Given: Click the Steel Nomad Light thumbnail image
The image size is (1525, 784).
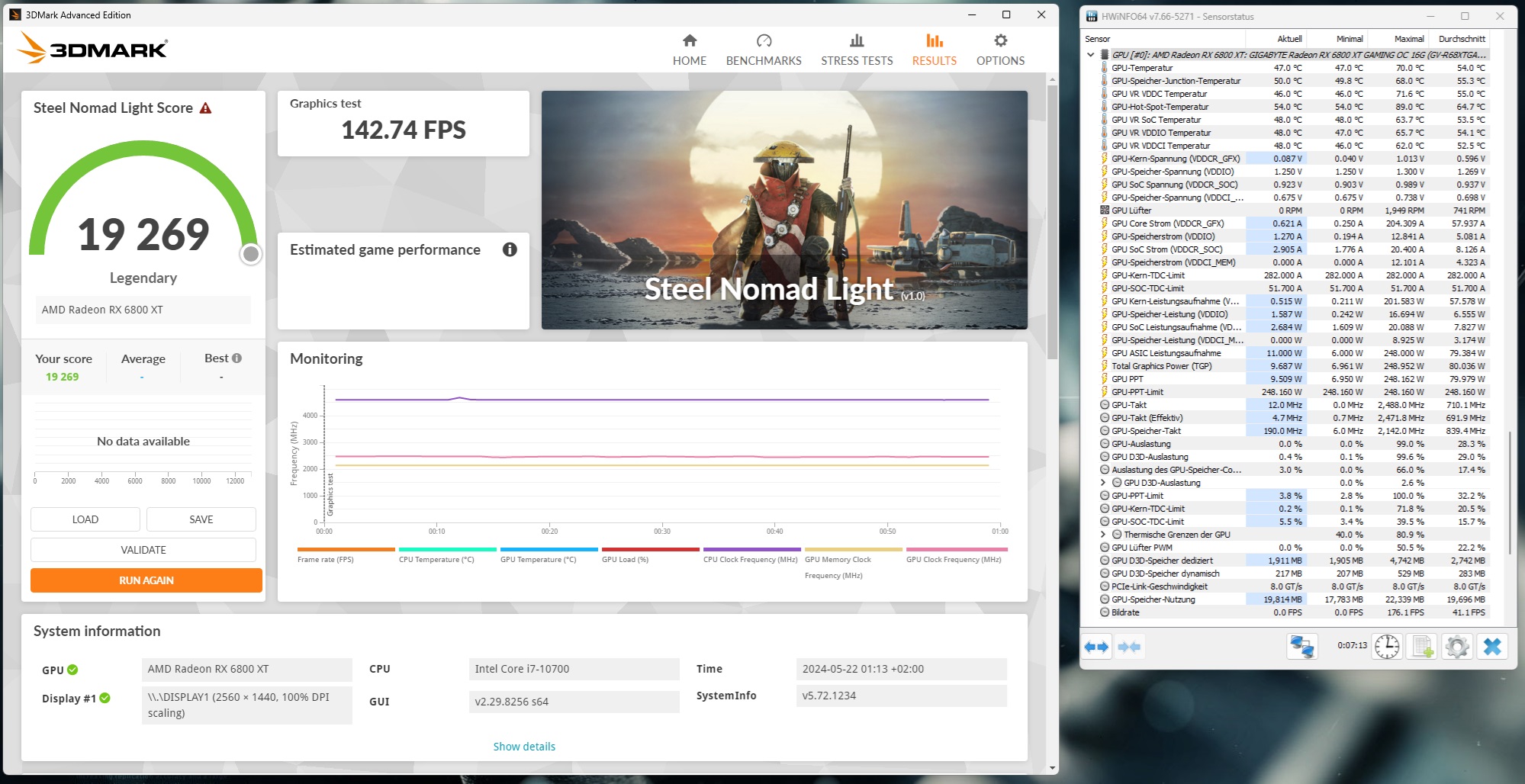Looking at the screenshot, I should (784, 210).
